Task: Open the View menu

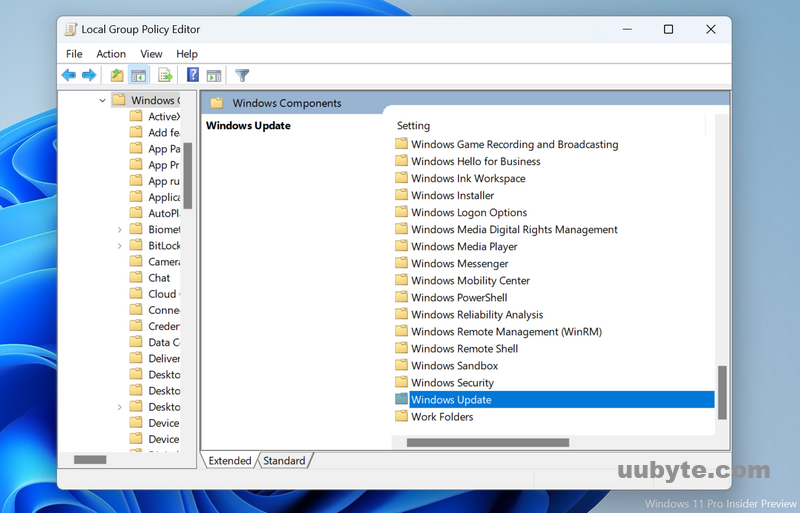Action: click(x=151, y=54)
